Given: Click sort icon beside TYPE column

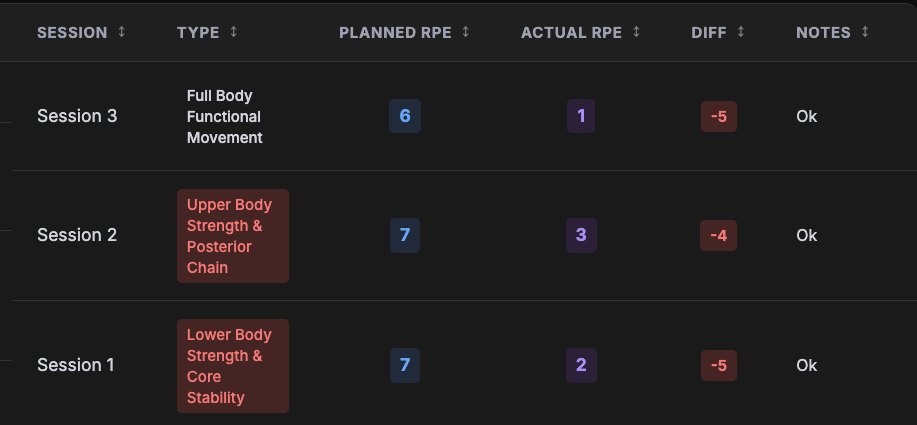Looking at the screenshot, I should click(x=234, y=32).
